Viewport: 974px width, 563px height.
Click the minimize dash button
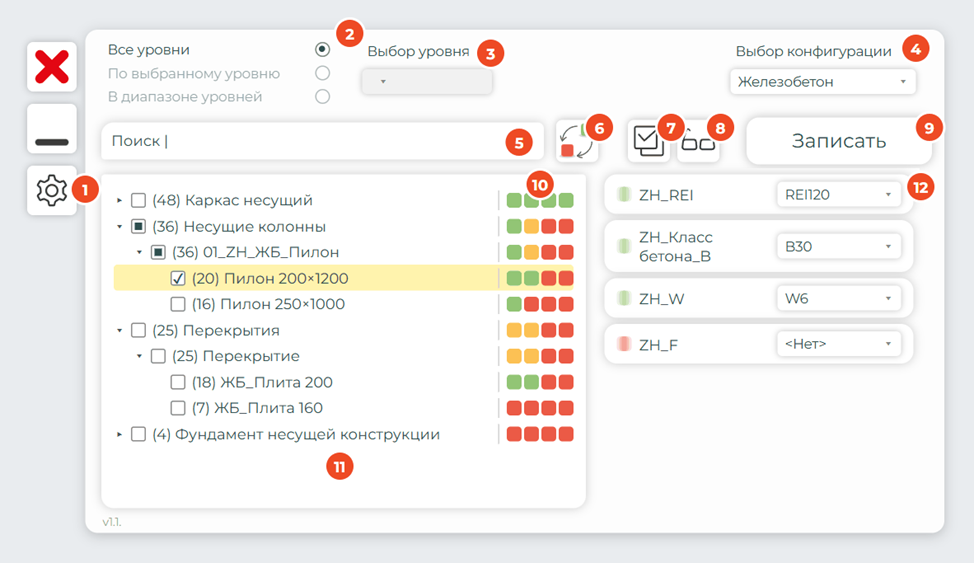52,129
